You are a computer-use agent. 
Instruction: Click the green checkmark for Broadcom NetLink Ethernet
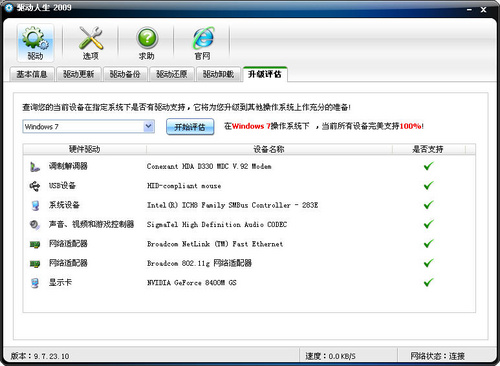point(429,243)
